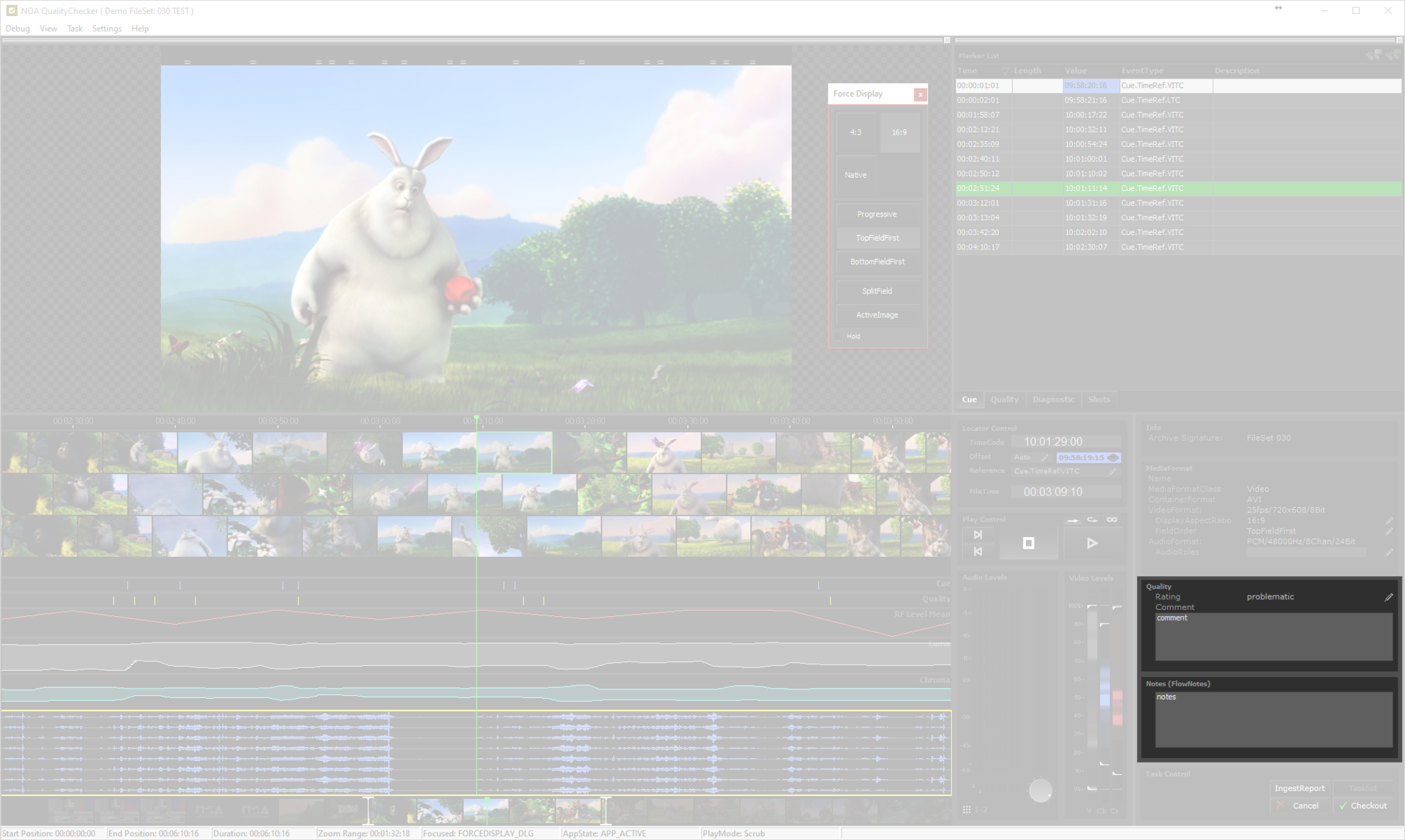Select 4:3 in Force Display
1405x840 pixels.
click(x=855, y=132)
